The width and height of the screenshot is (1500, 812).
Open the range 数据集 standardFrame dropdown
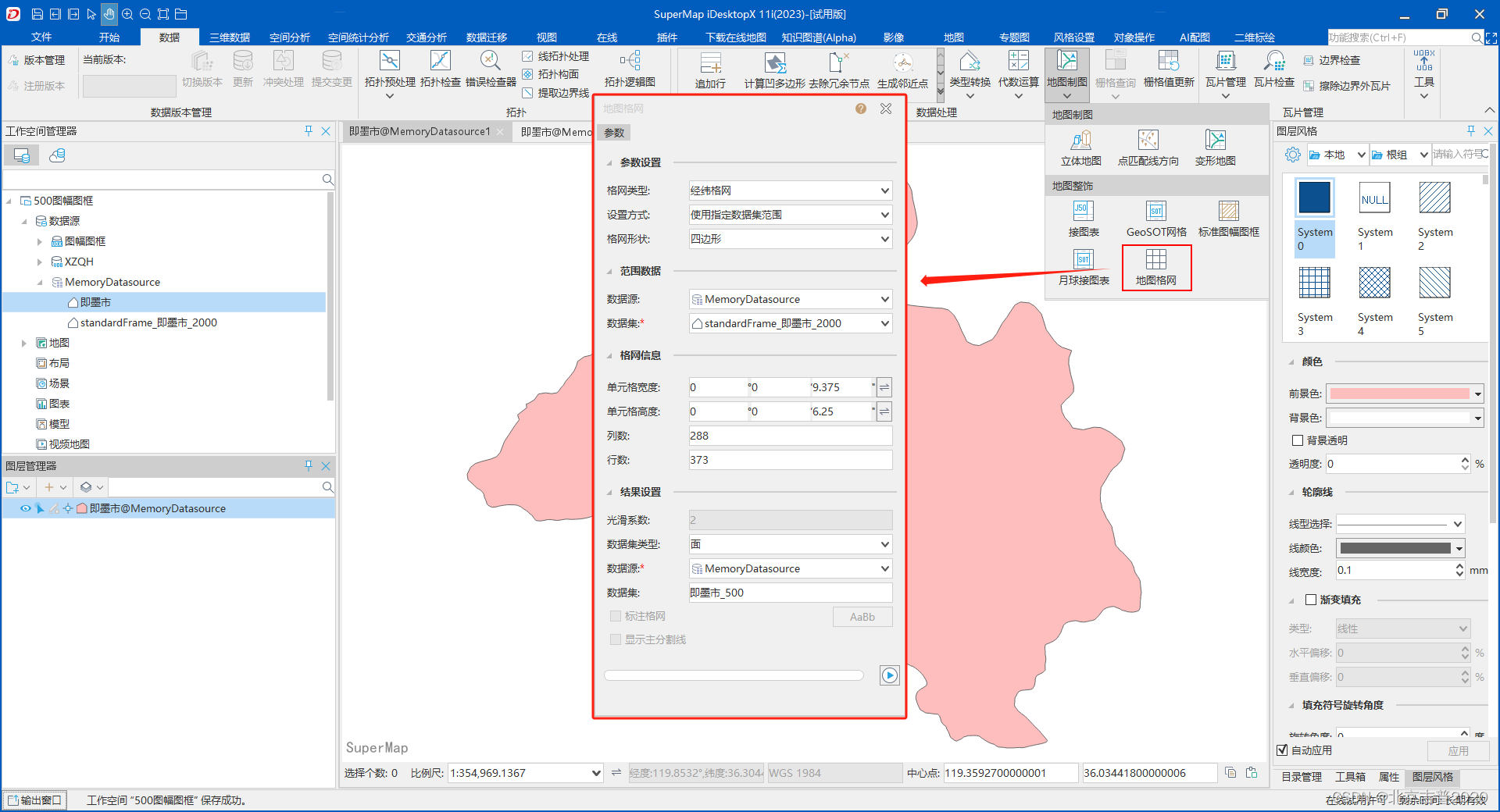(x=791, y=323)
